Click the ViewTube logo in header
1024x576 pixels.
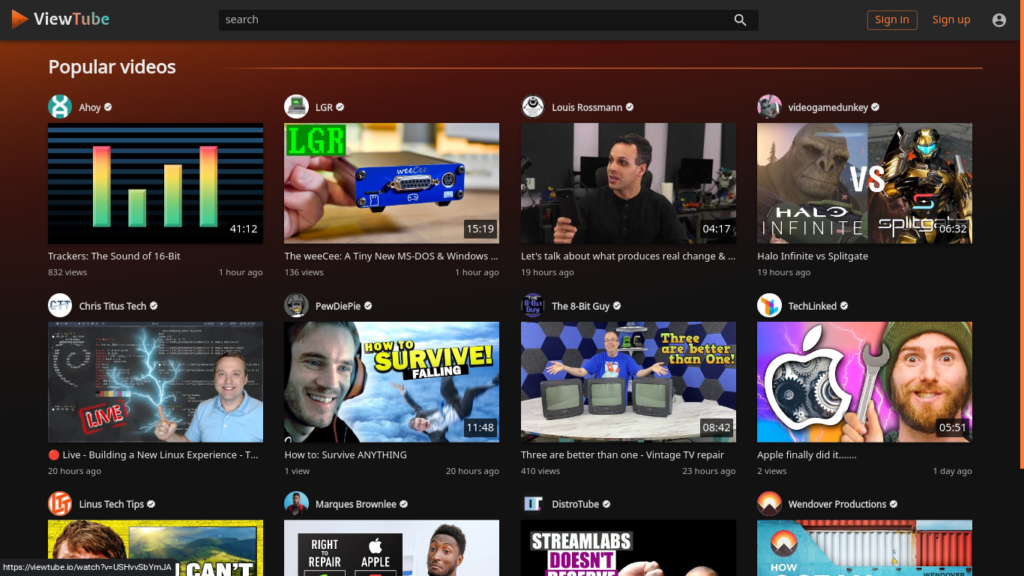click(x=60, y=19)
